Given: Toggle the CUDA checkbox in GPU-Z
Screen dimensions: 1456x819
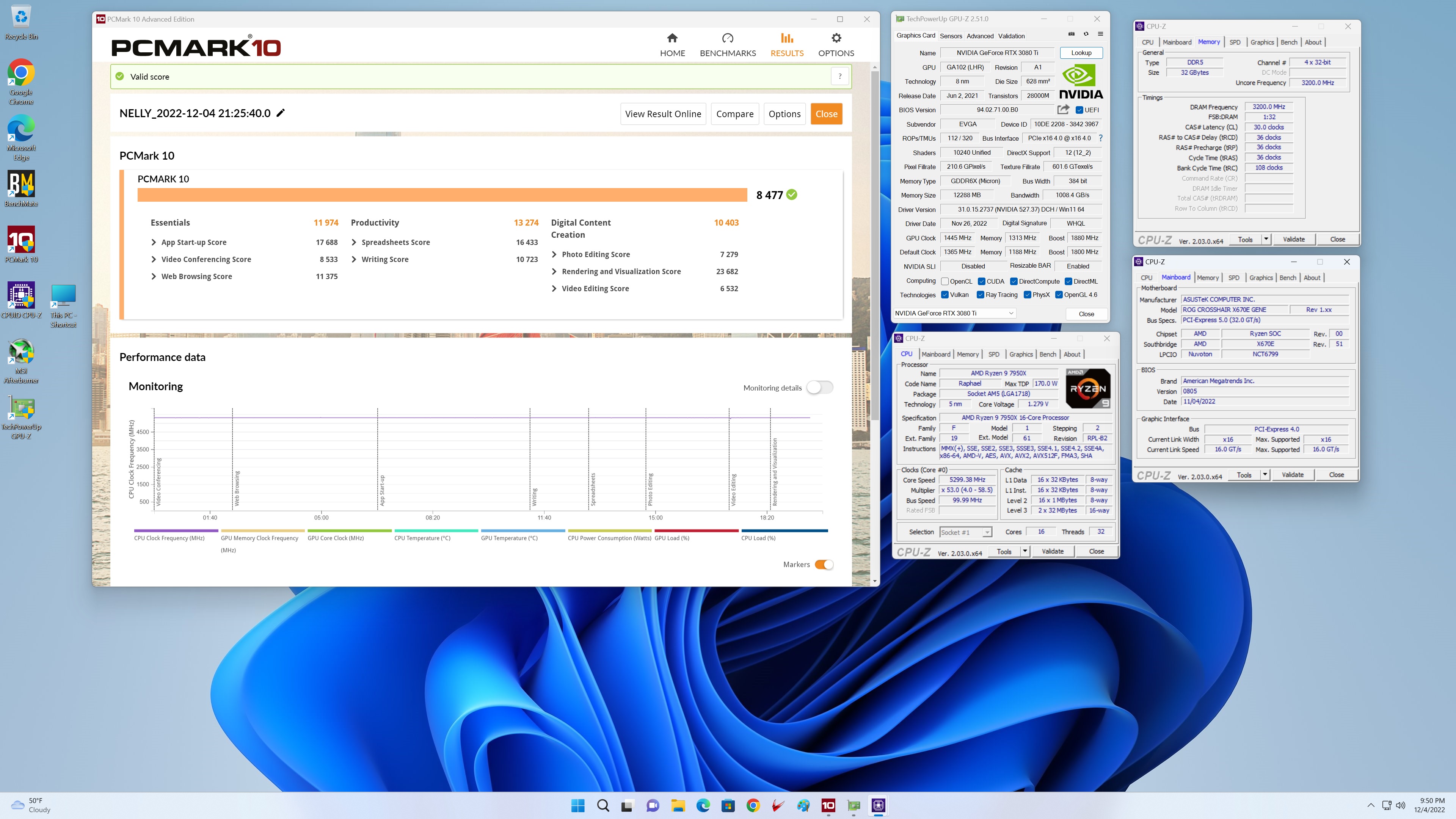Looking at the screenshot, I should tap(982, 281).
